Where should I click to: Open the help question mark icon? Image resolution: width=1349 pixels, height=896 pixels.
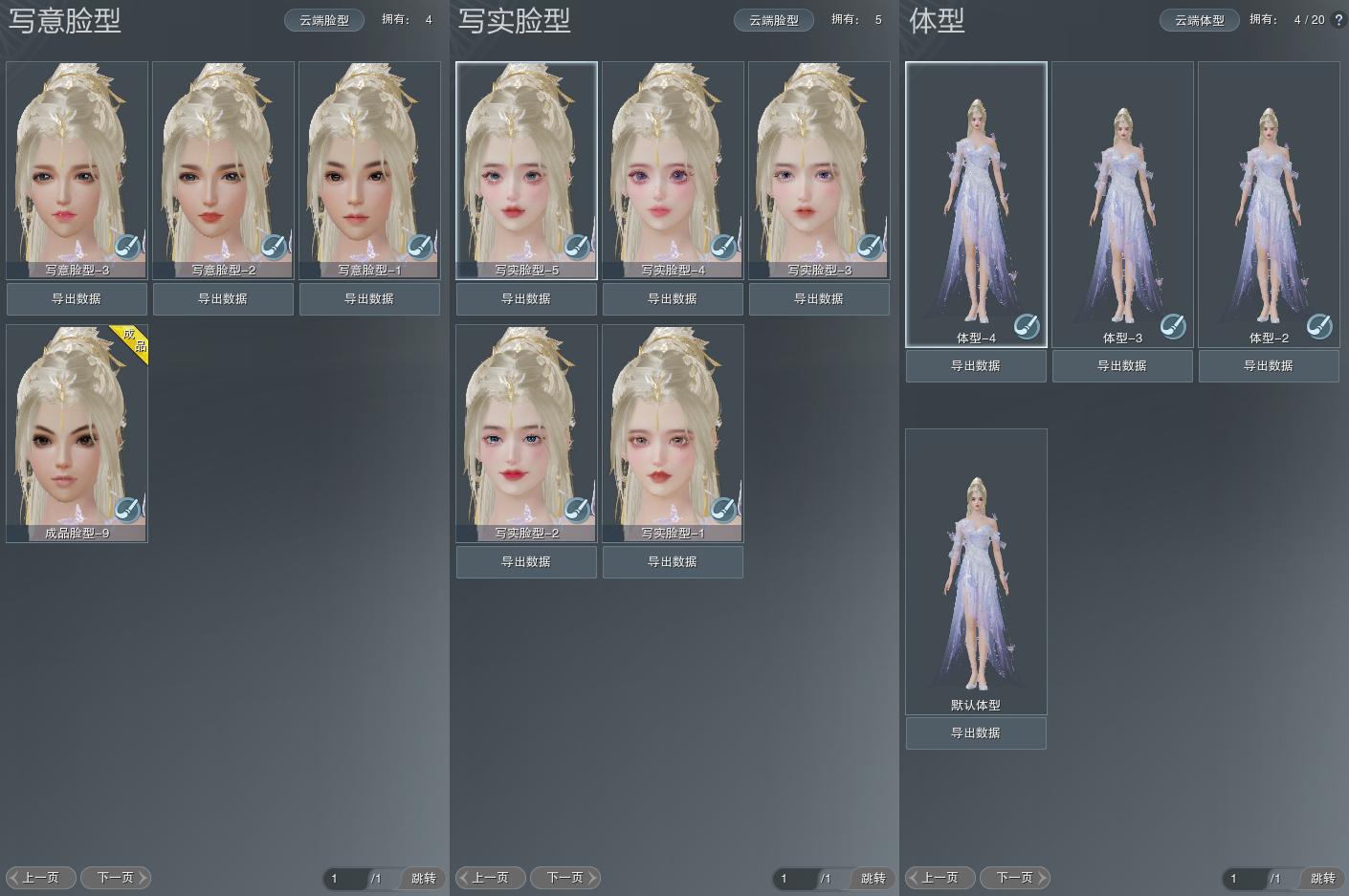(x=1338, y=19)
